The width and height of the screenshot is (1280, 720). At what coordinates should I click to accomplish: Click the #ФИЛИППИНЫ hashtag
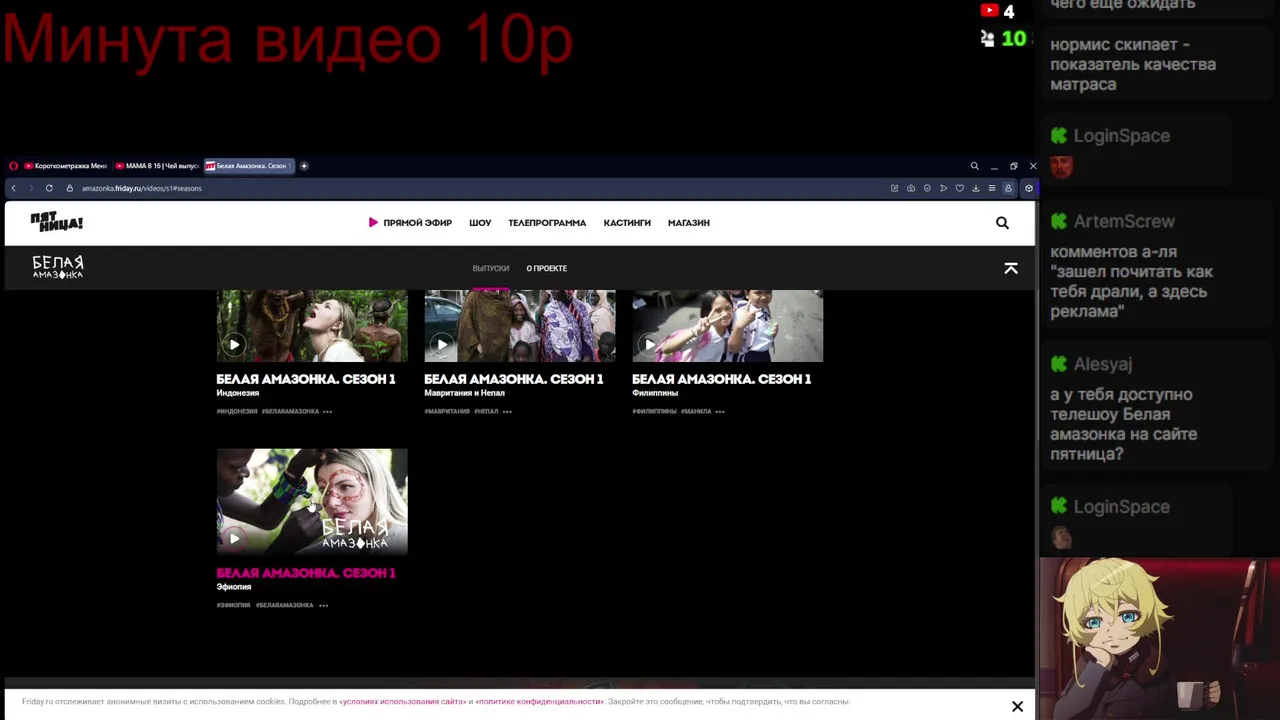click(x=654, y=411)
